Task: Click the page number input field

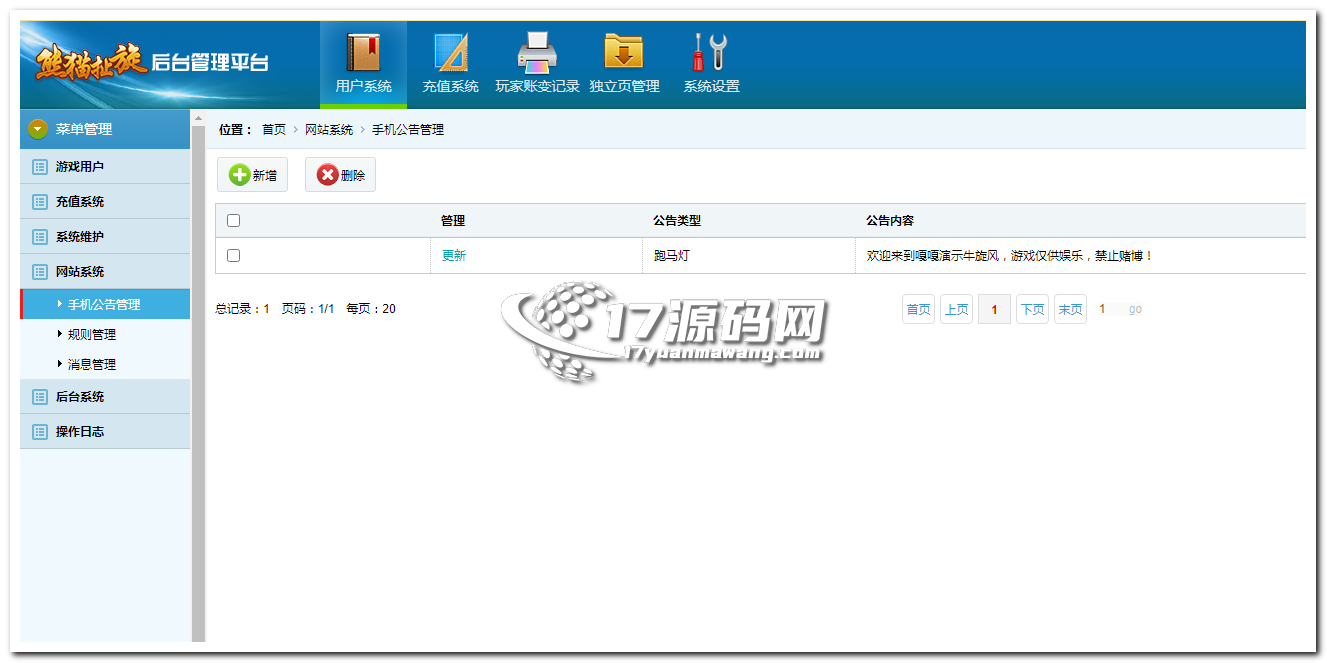Action: pos(1109,310)
